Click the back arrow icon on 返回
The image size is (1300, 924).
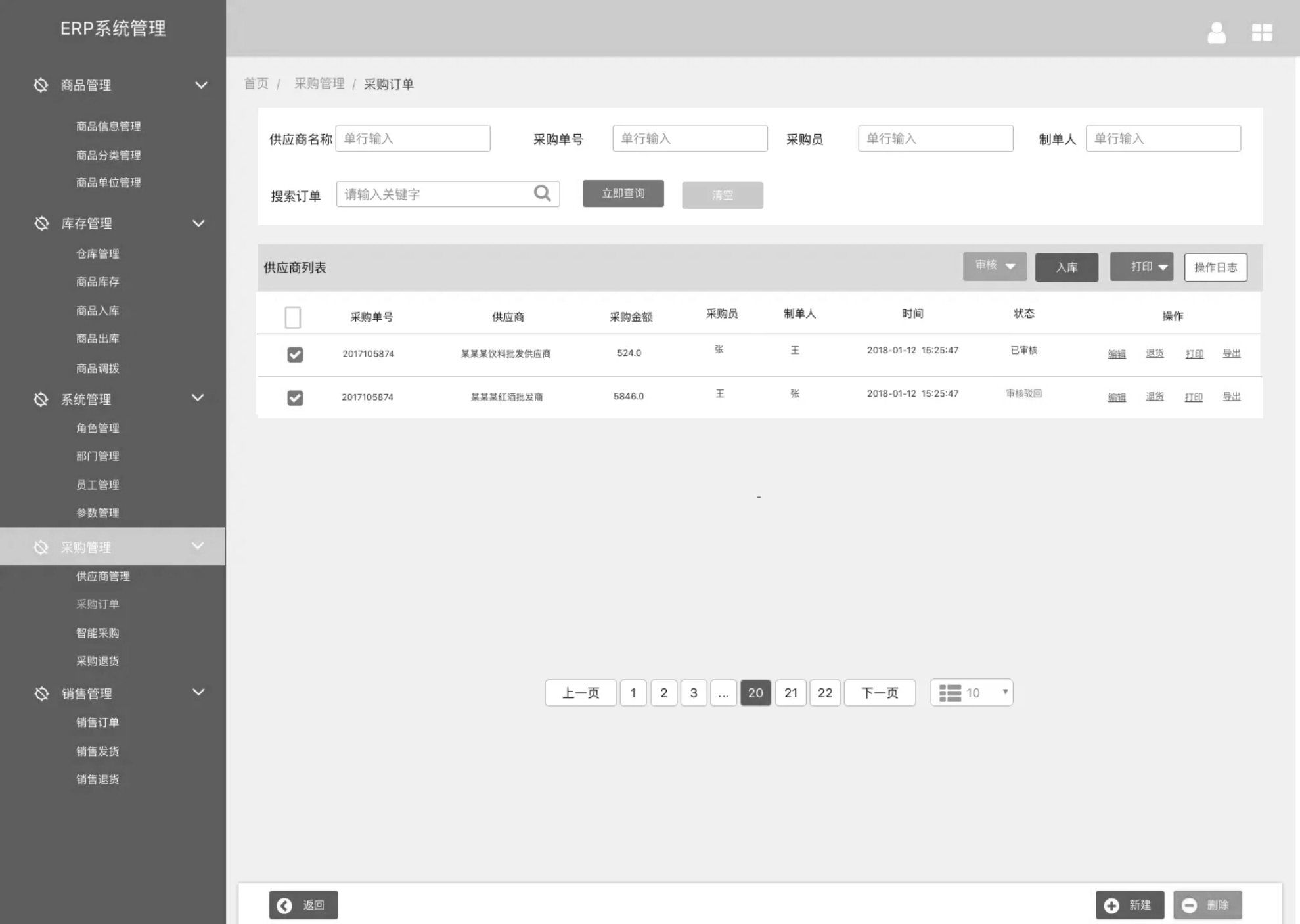coord(284,906)
